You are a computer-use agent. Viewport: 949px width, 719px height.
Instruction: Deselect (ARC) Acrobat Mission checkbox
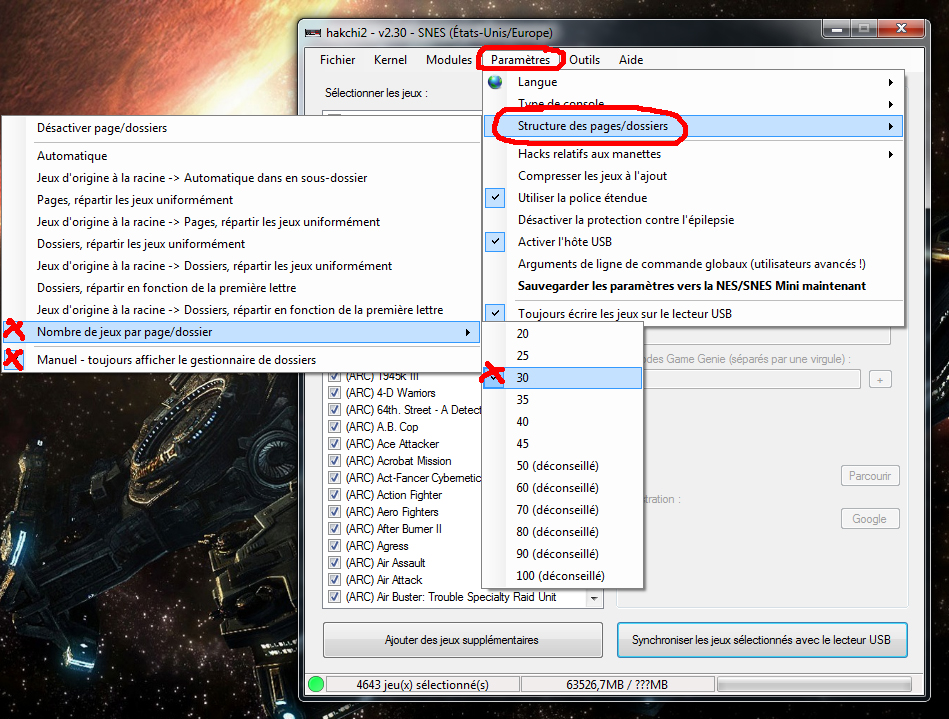coord(334,461)
